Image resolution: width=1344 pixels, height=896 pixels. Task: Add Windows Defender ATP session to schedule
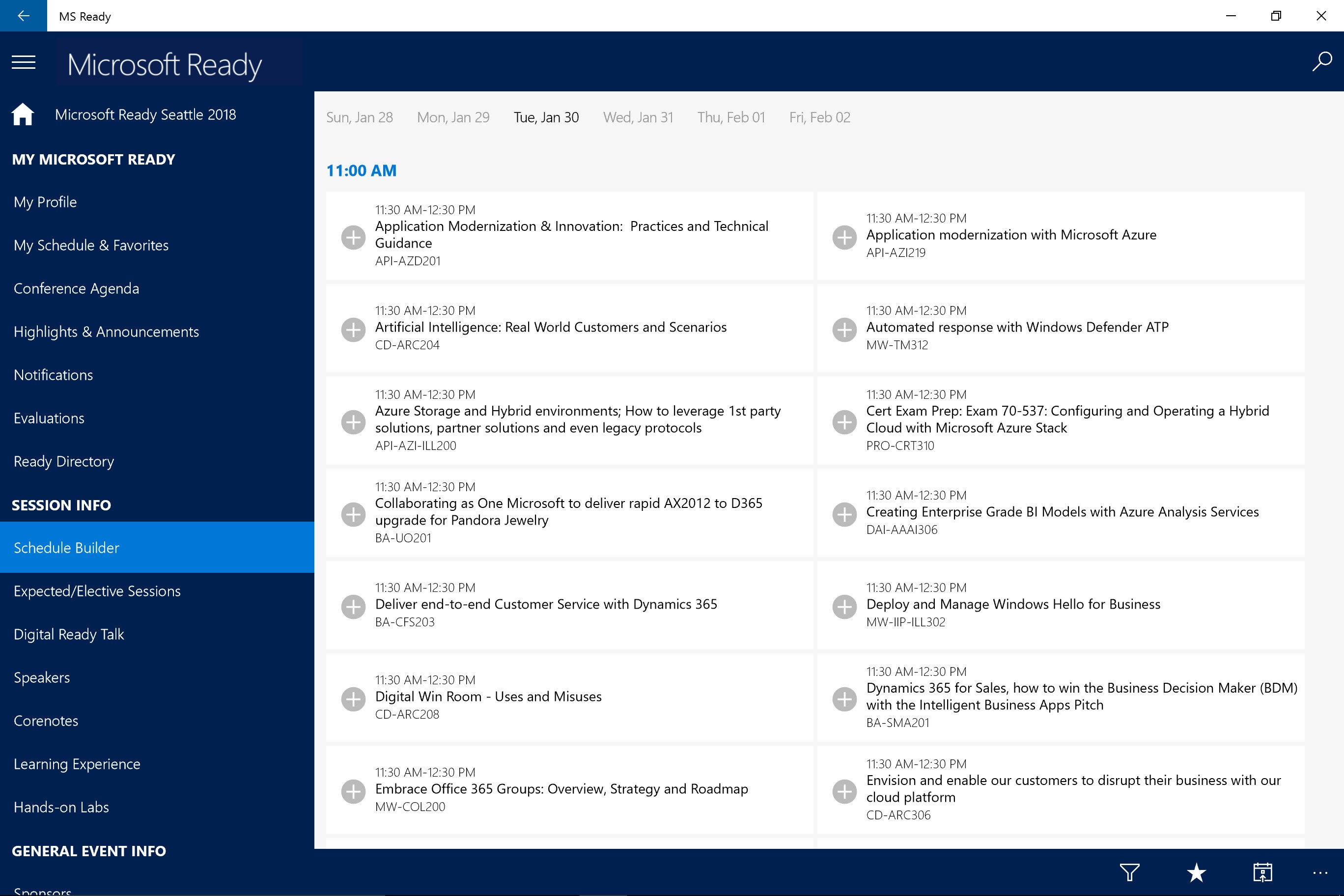pos(844,330)
